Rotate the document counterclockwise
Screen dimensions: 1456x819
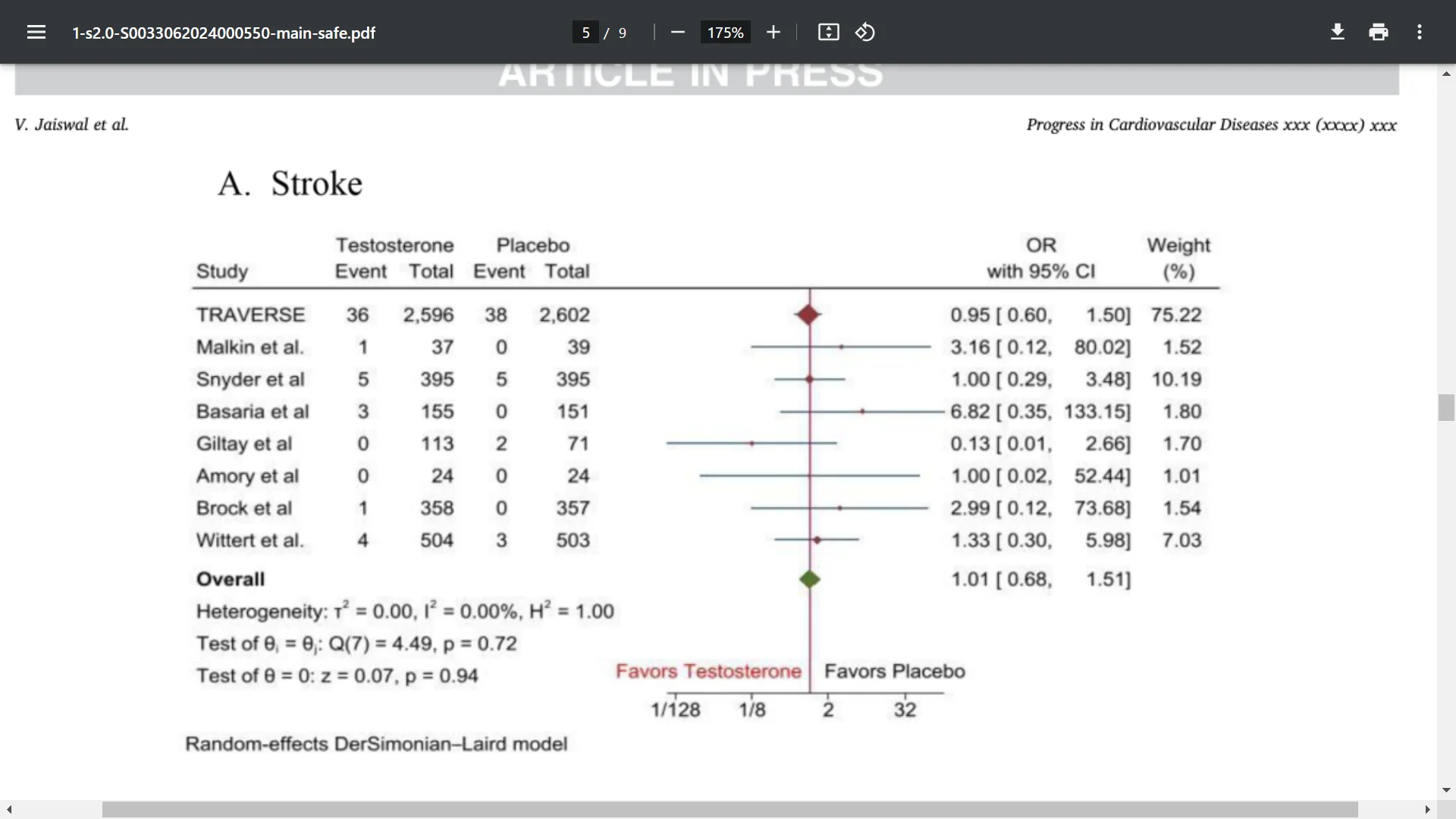pyautogui.click(x=865, y=32)
